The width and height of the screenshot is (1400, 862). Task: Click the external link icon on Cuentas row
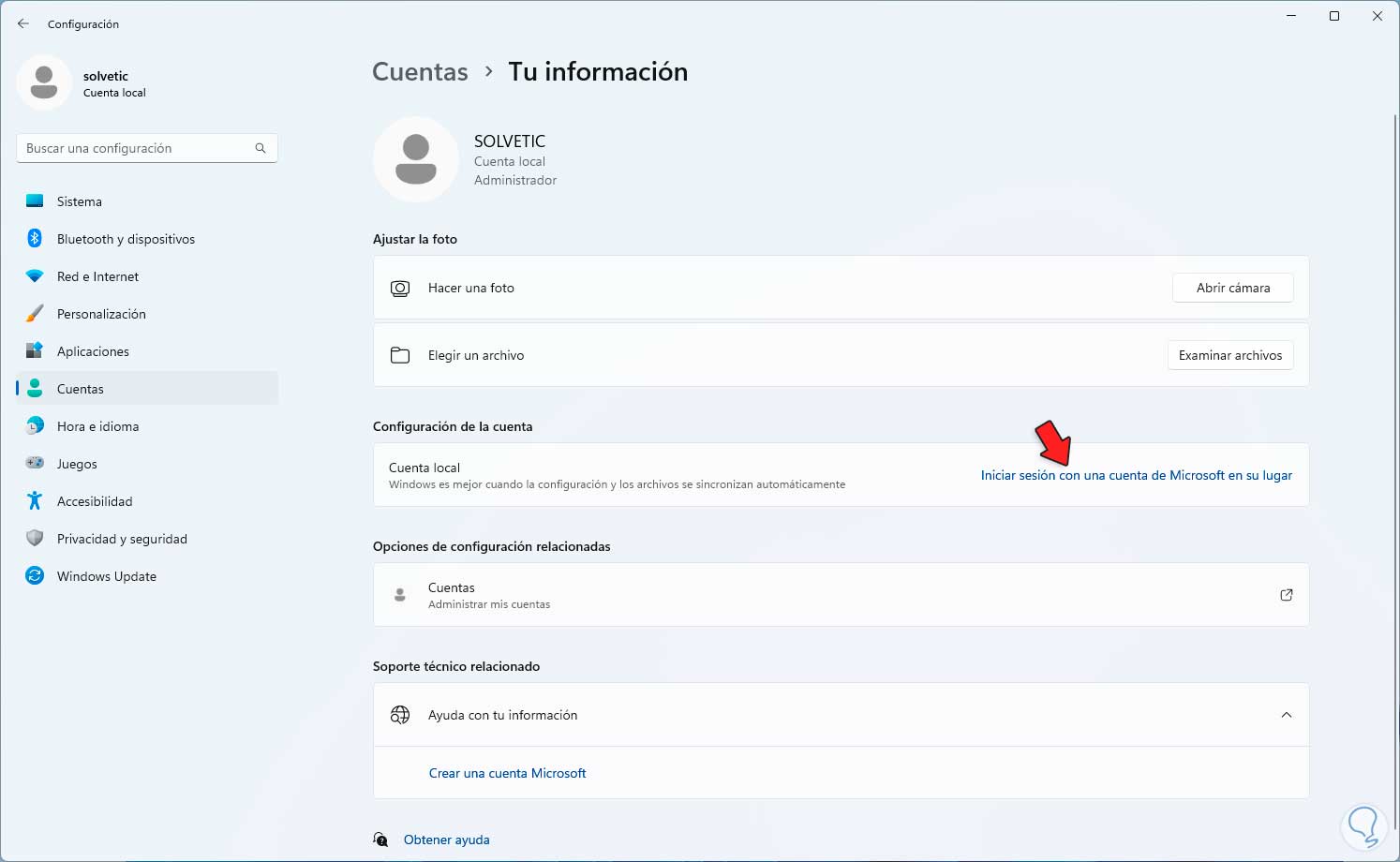point(1287,595)
